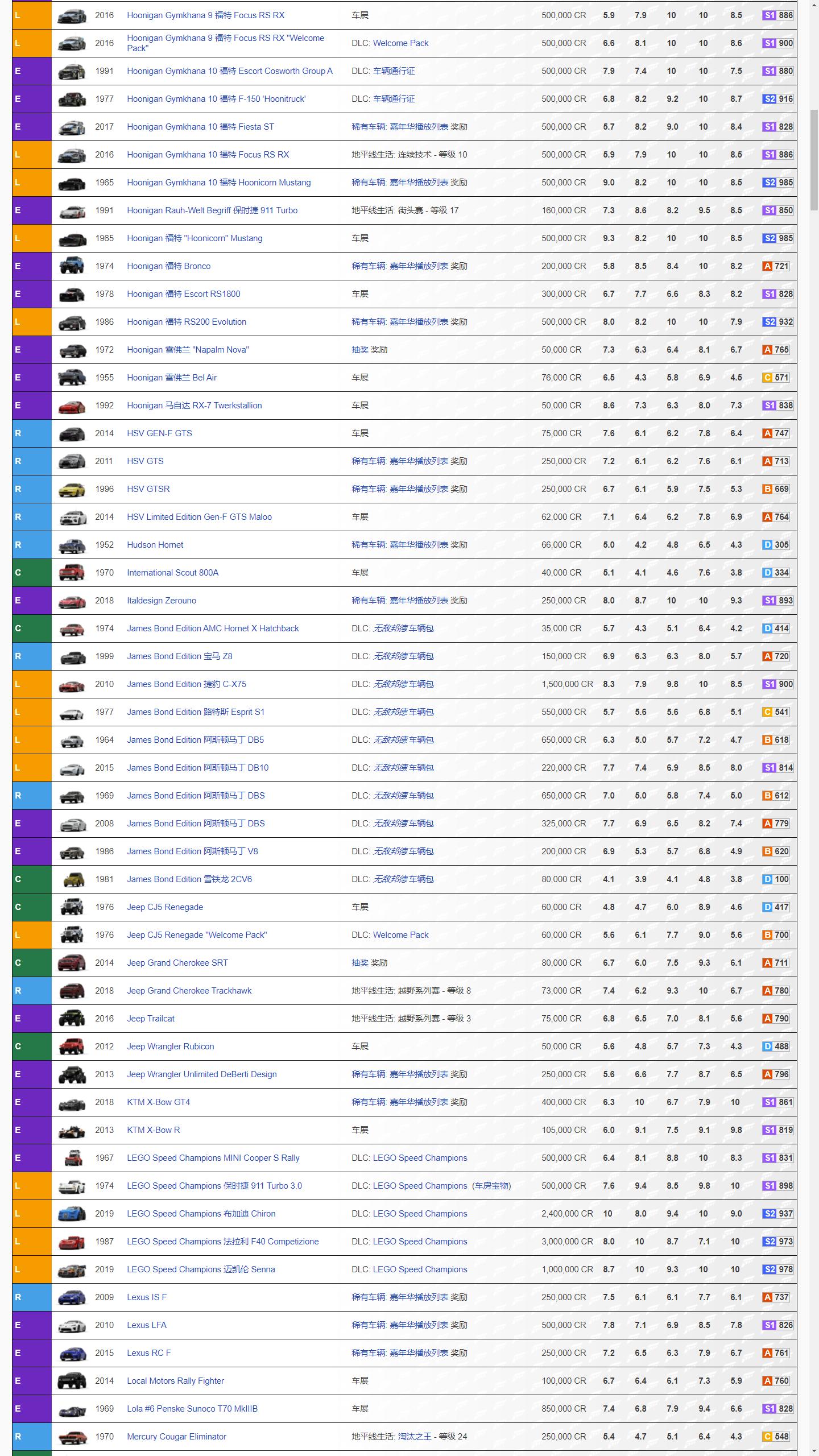819x1456 pixels.
Task: Click the 车辆通行证 link in Escort Cosworth Group A row
Action: click(394, 71)
